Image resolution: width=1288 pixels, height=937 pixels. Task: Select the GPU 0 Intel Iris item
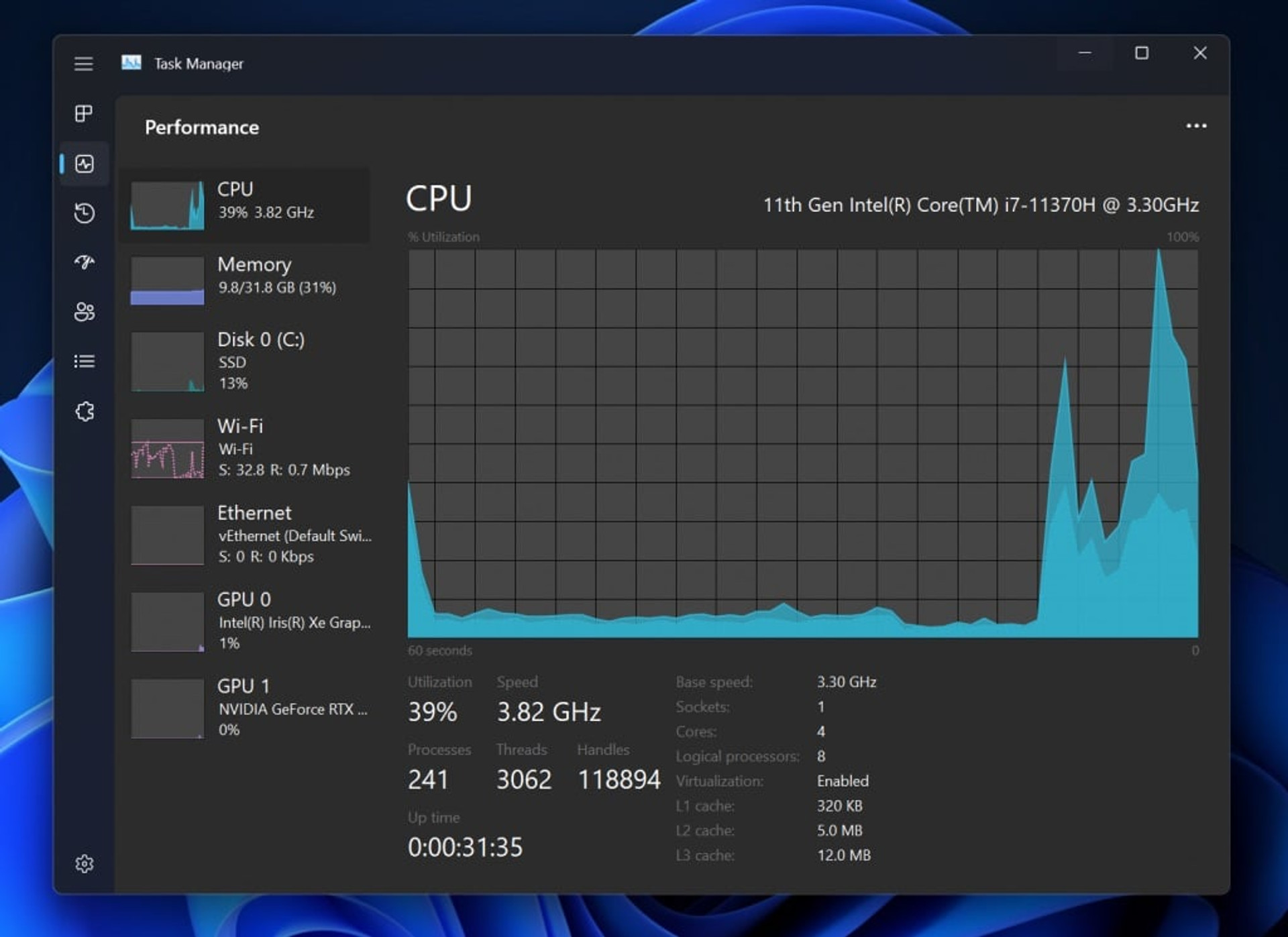[245, 621]
